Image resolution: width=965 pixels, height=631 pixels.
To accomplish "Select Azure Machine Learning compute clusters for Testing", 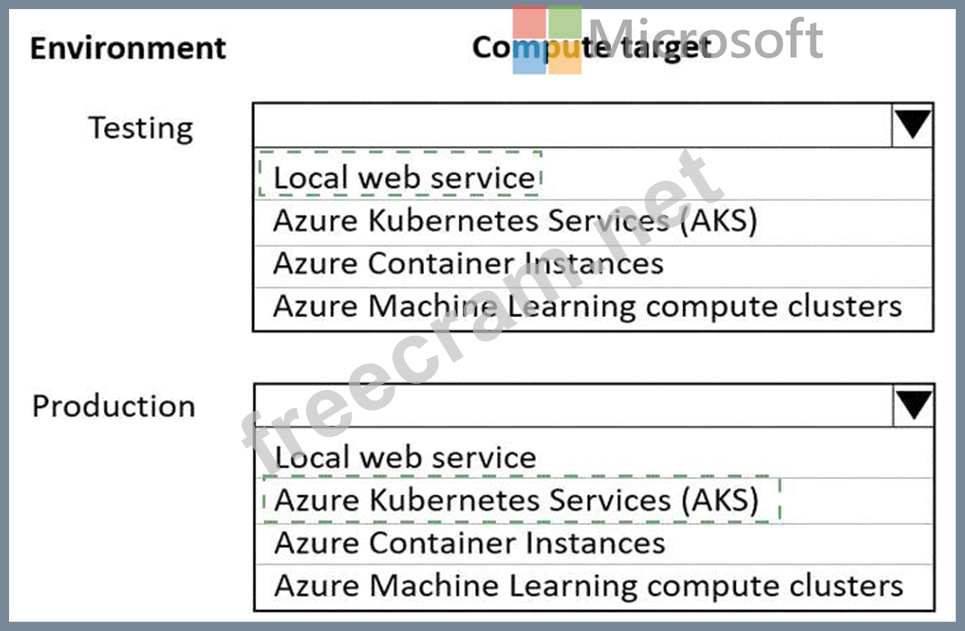I will pyautogui.click(x=587, y=305).
